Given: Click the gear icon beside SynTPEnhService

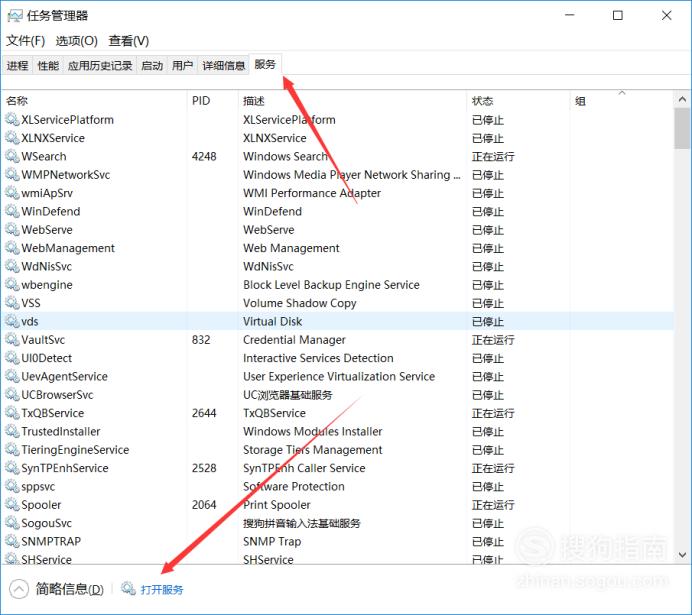Looking at the screenshot, I should (x=12, y=468).
